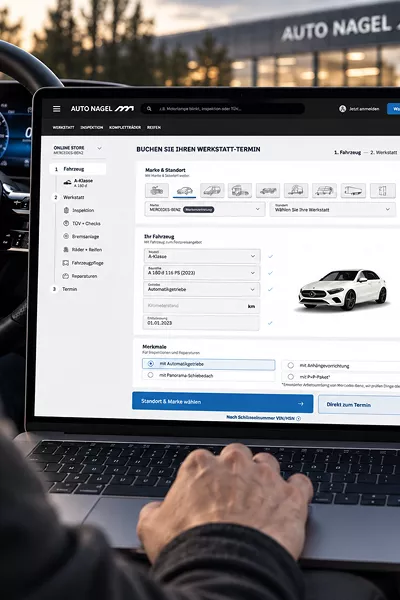Go to sidebar step 3 Termin
This screenshot has height=600, width=400.
(x=65, y=289)
